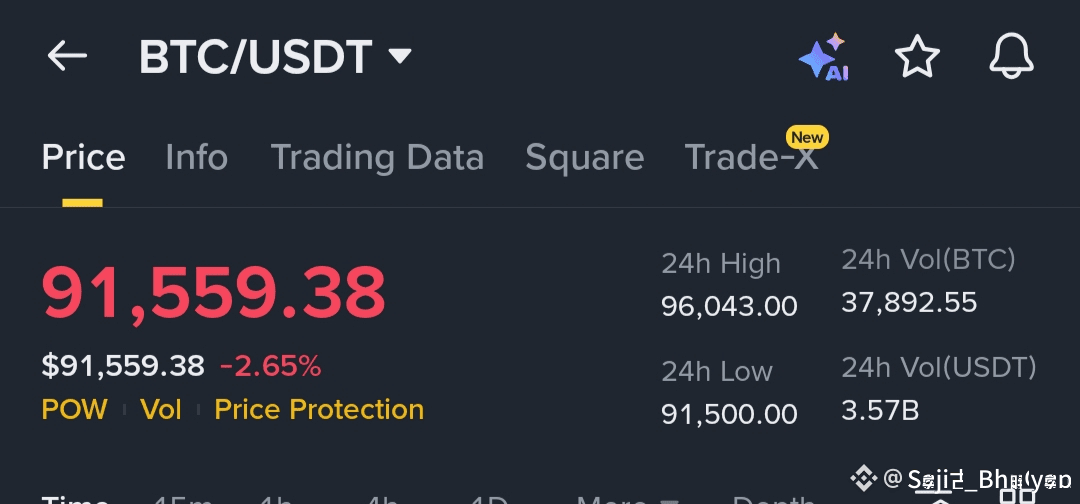The width and height of the screenshot is (1080, 504).
Task: Tap the Vol tag
Action: (x=160, y=409)
